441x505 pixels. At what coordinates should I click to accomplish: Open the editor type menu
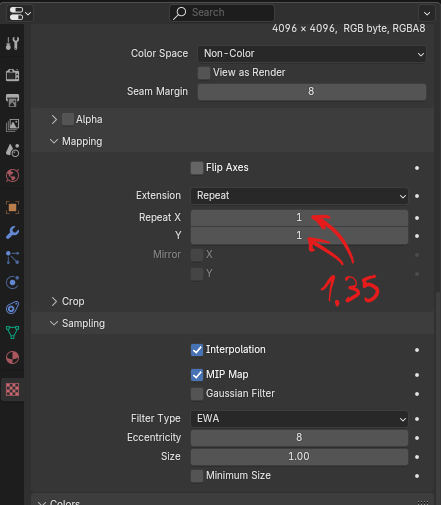[x=20, y=13]
